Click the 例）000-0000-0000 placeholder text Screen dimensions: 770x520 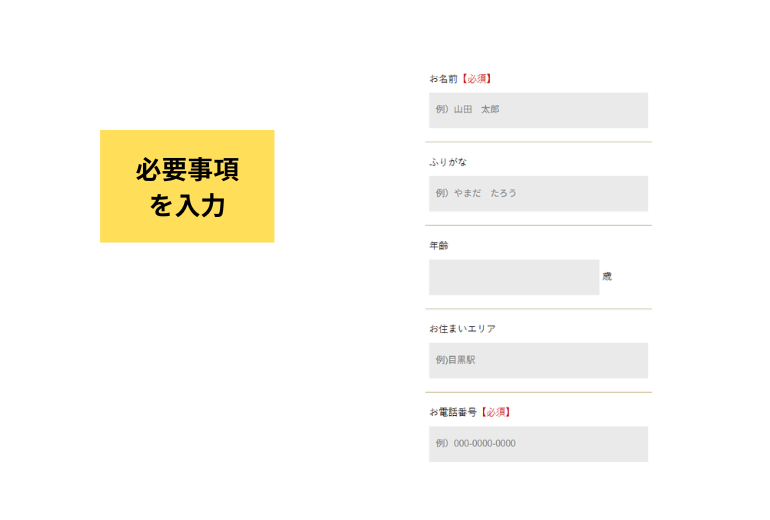click(x=476, y=444)
